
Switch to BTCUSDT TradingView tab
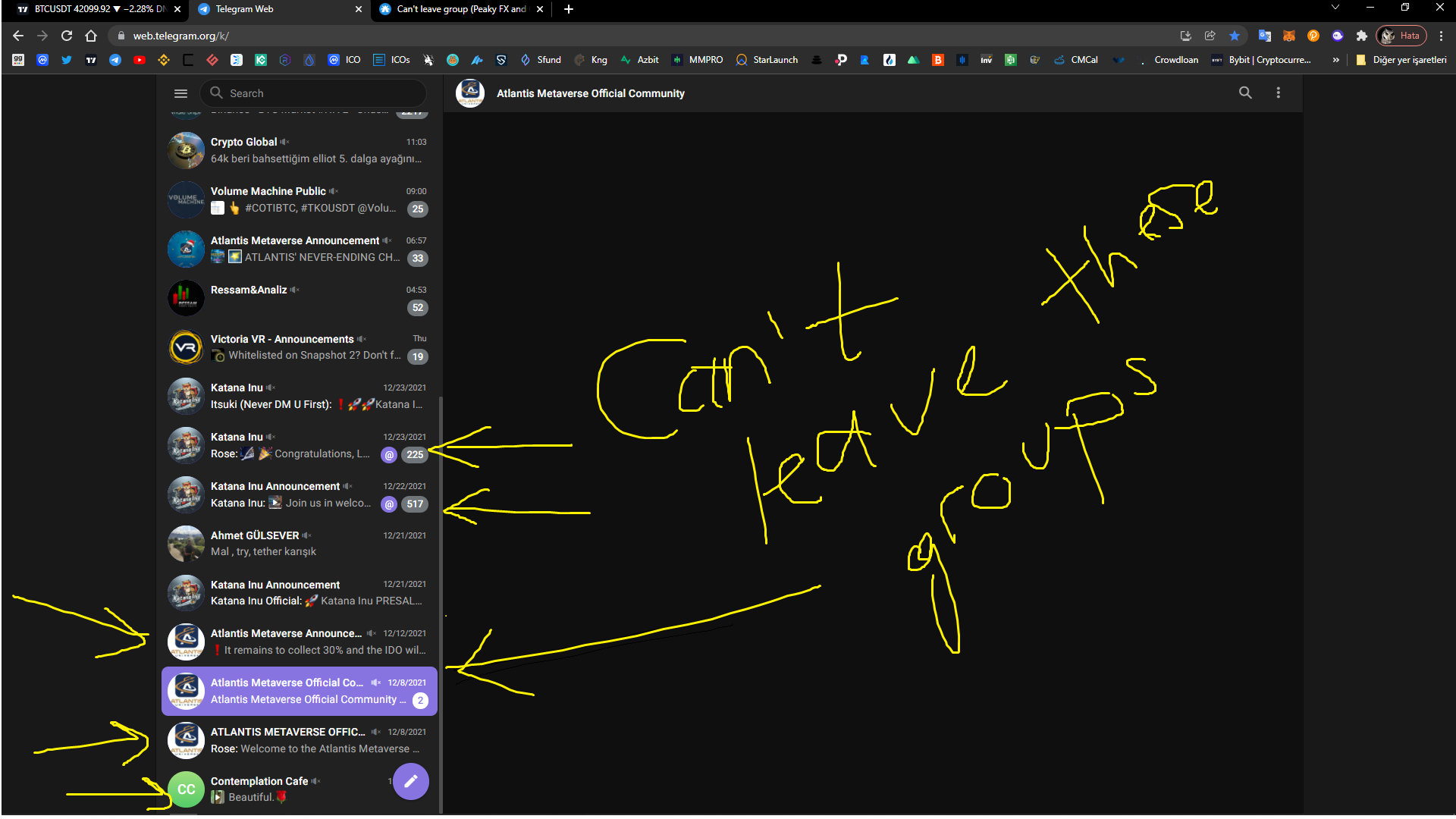91,9
